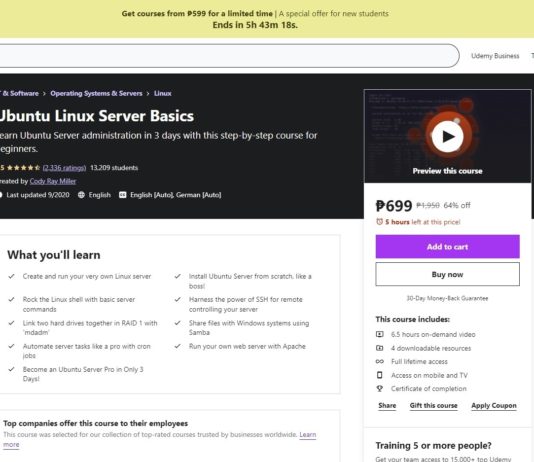Play the course preview video
Image resolution: width=534 pixels, height=462 pixels.
coord(447,137)
